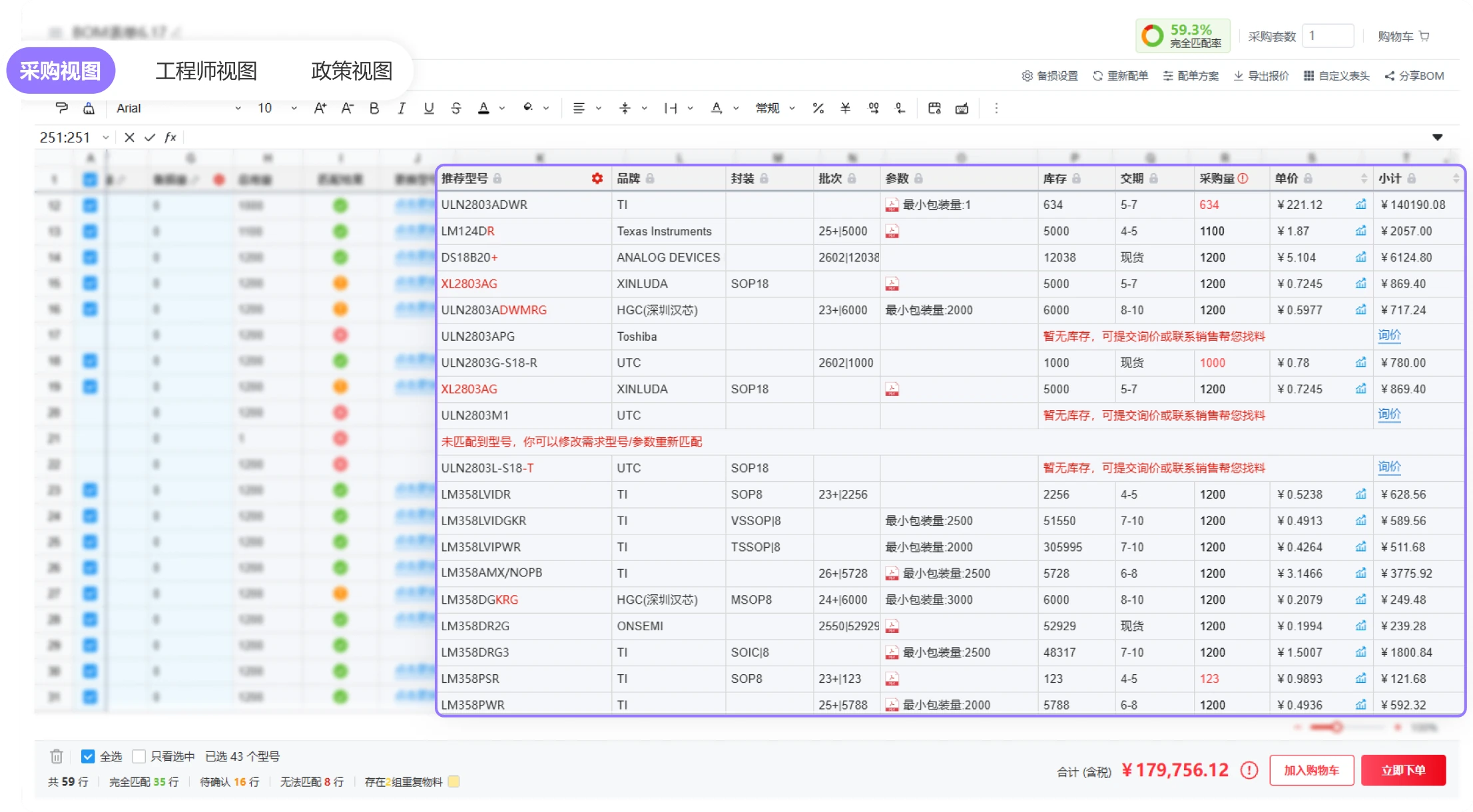Click the trash delete icon in footer

tap(57, 756)
